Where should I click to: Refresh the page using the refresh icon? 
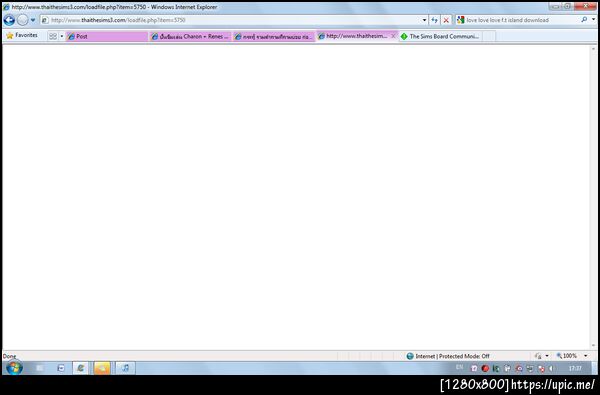[434, 20]
